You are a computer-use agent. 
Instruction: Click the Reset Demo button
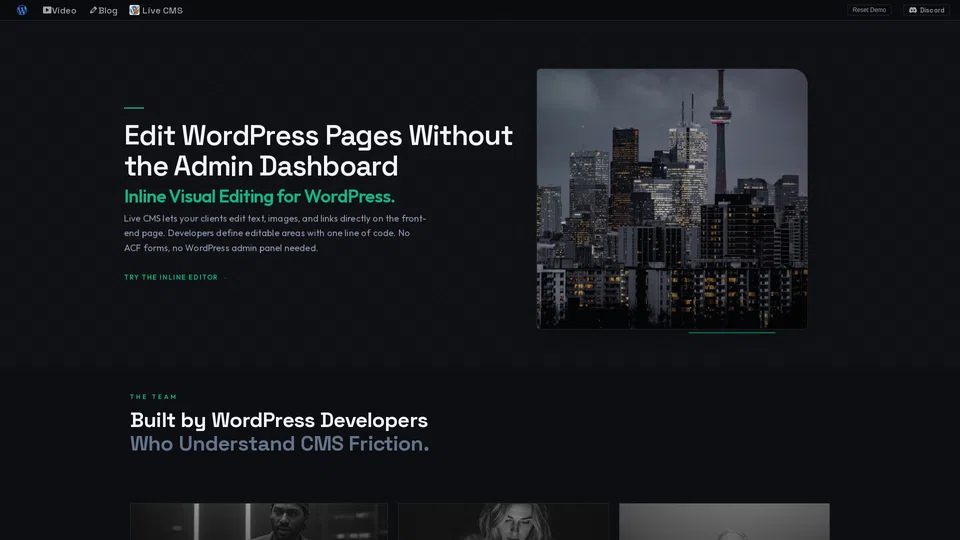tap(869, 10)
